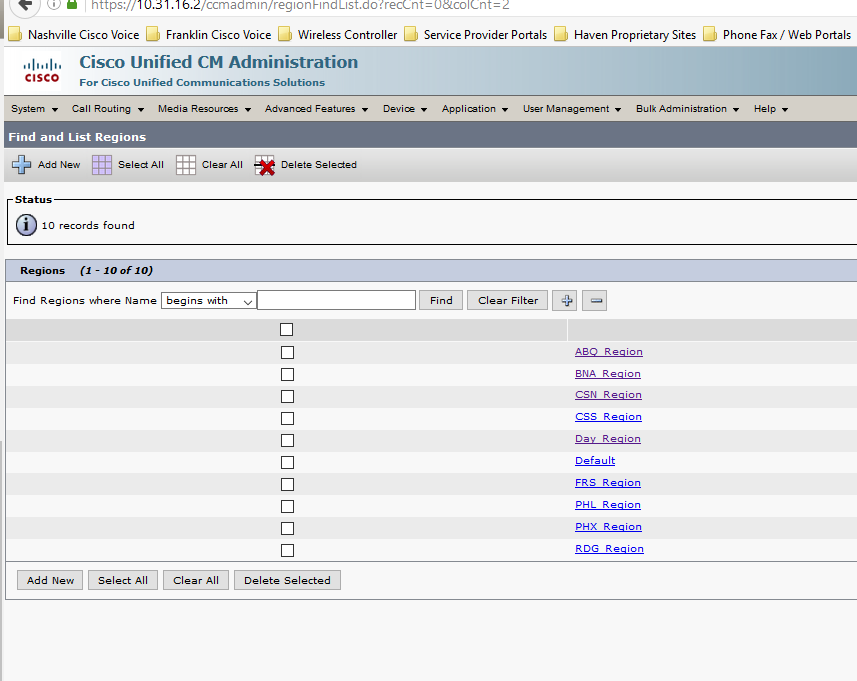This screenshot has width=857, height=681.
Task: Open Nashville Cisco Voice bookmark folder
Action: coord(74,35)
